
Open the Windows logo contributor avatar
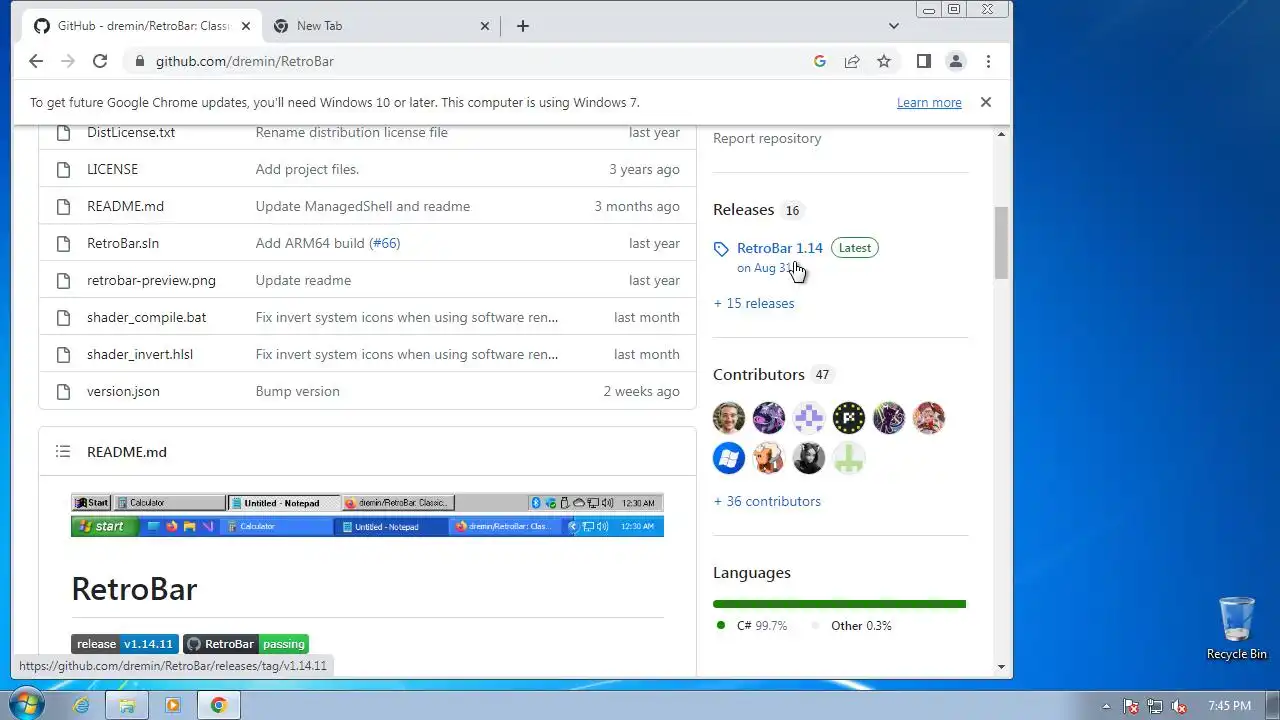click(x=729, y=458)
